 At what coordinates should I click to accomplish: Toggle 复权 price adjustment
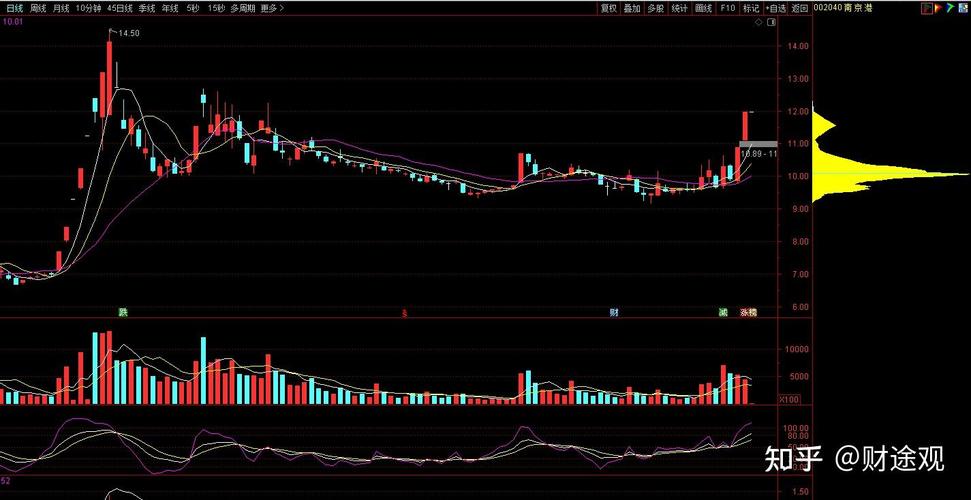[608, 8]
